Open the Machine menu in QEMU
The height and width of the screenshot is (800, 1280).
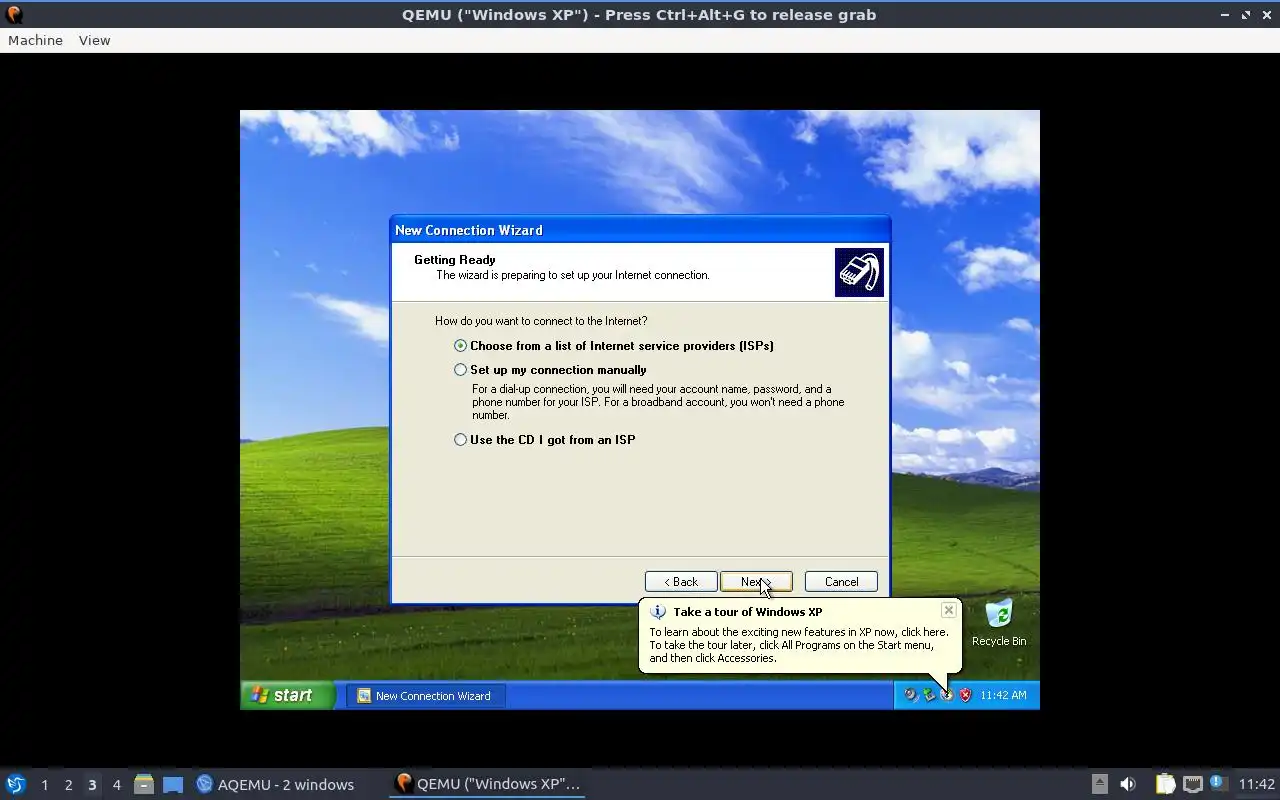(x=35, y=40)
